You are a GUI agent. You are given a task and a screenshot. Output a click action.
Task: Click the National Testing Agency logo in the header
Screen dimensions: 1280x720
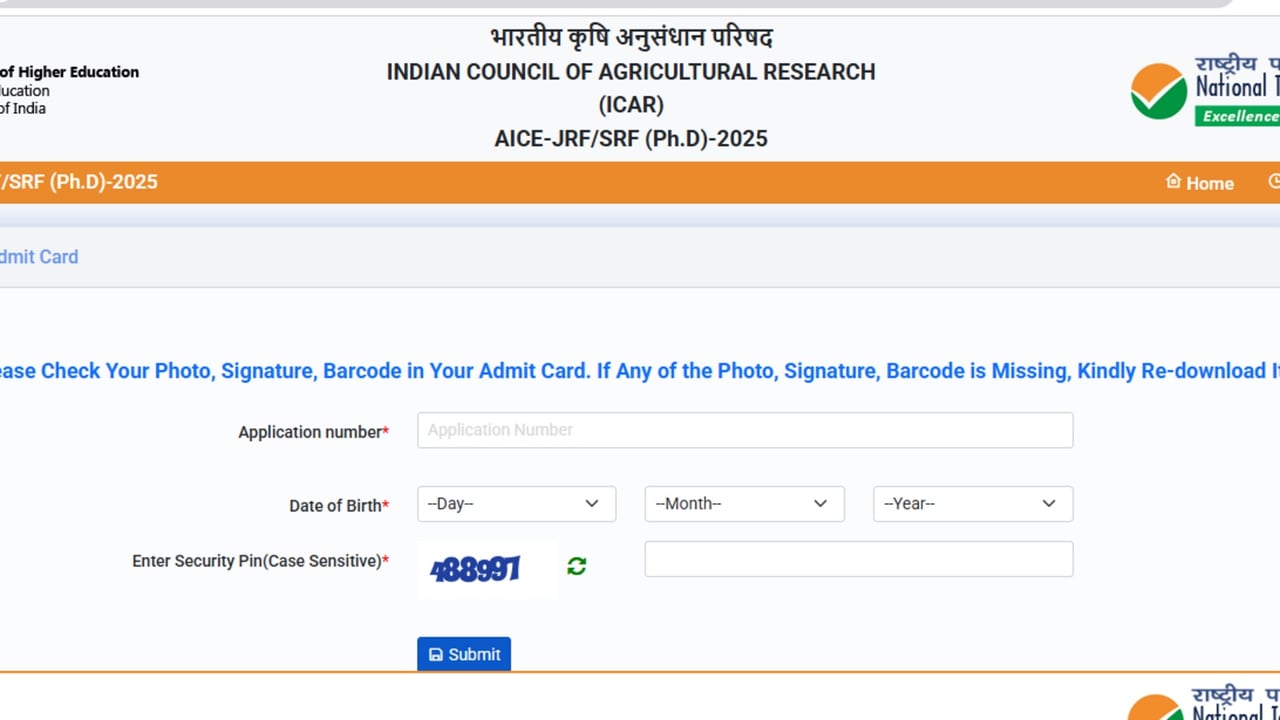(1205, 91)
